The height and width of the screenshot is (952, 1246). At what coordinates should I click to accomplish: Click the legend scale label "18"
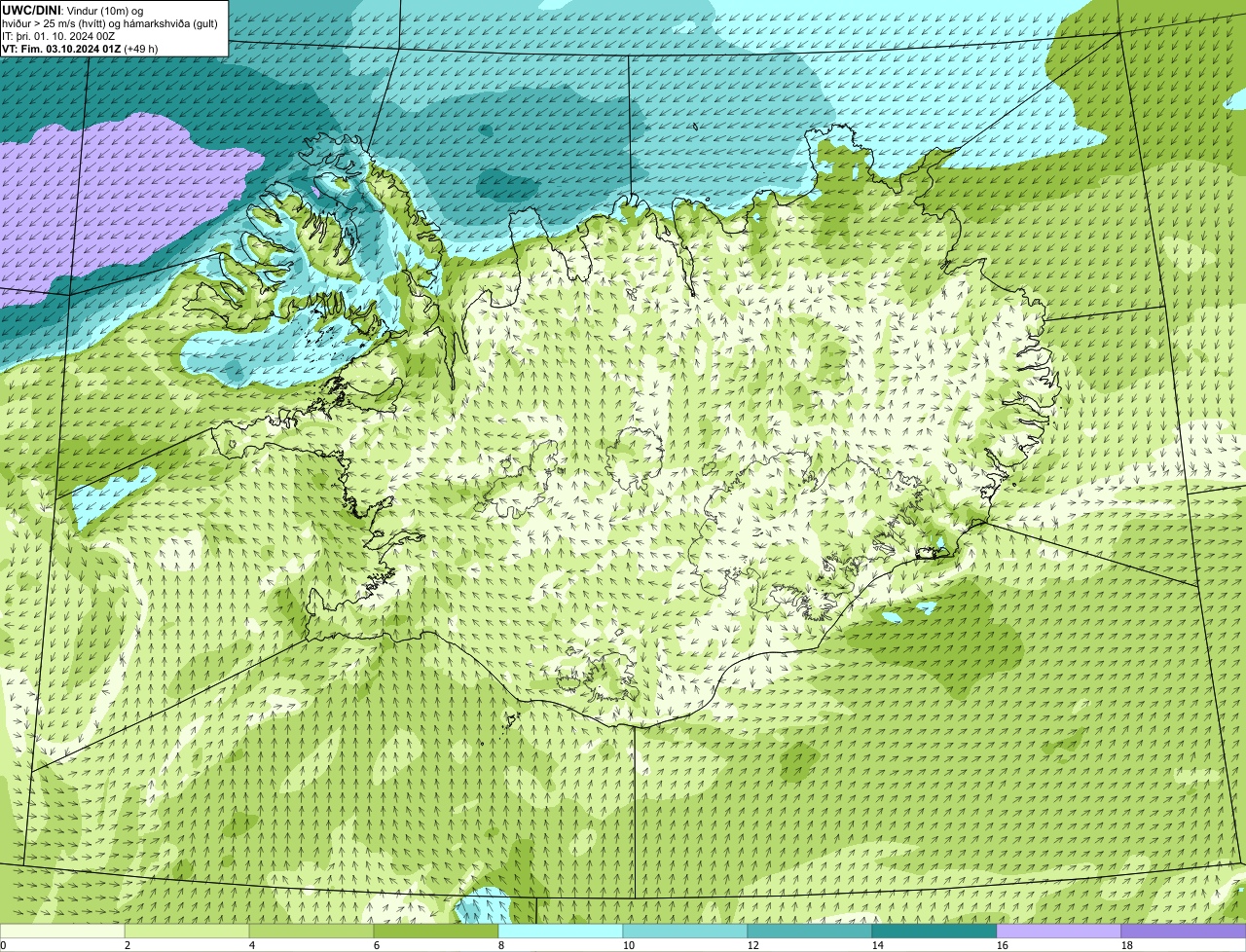click(x=1127, y=945)
